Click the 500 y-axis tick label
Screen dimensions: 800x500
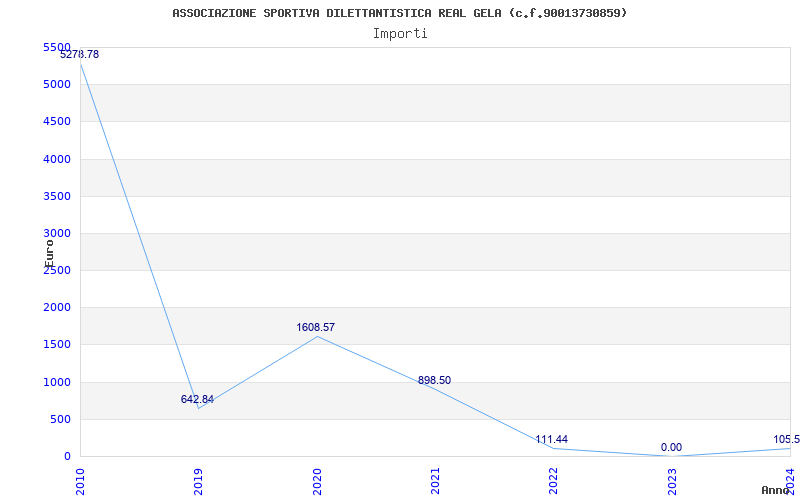point(61,419)
